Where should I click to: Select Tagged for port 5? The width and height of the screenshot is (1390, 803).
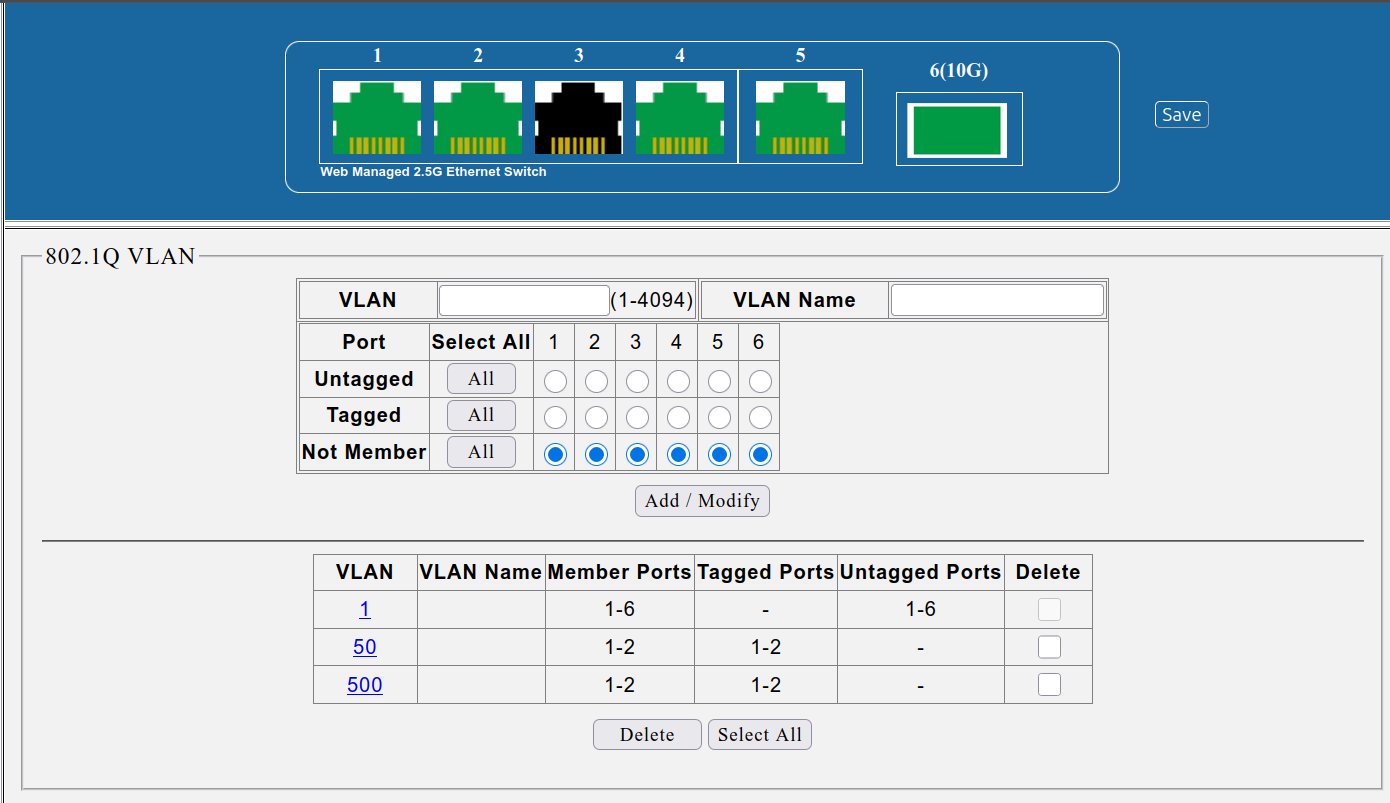(719, 418)
